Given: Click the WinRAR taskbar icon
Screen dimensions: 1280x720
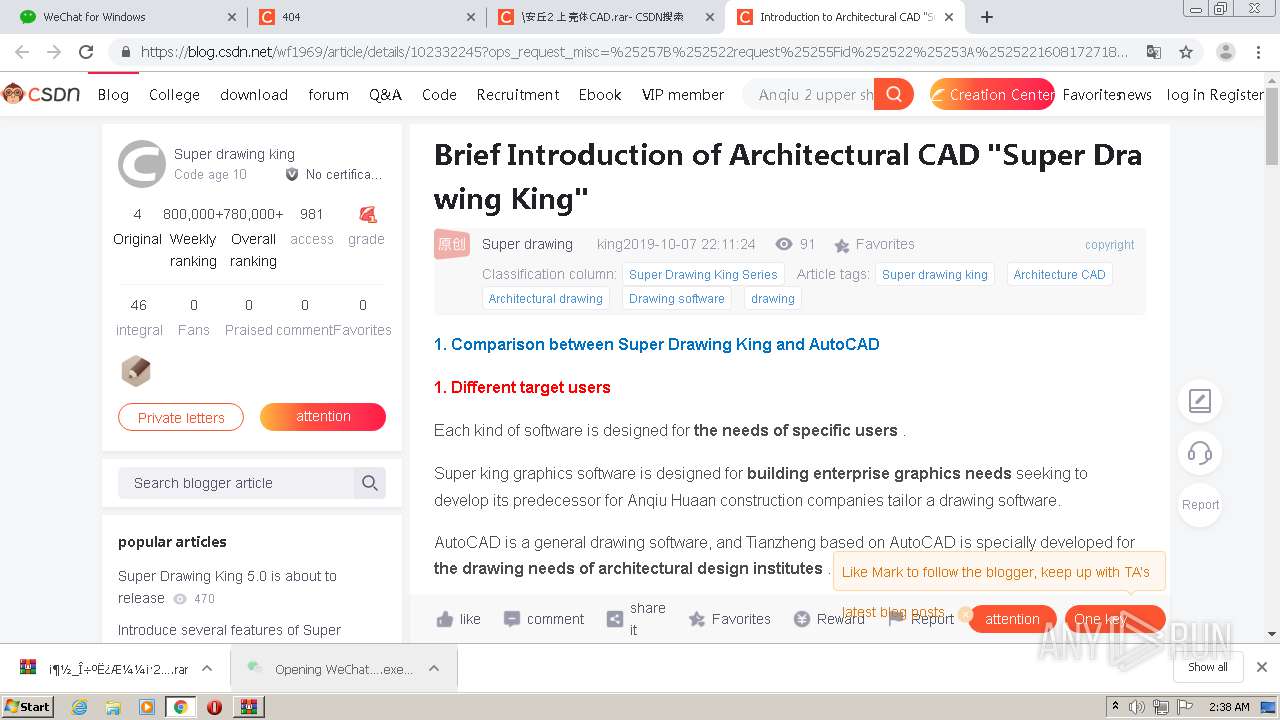Looking at the screenshot, I should click(x=248, y=707).
